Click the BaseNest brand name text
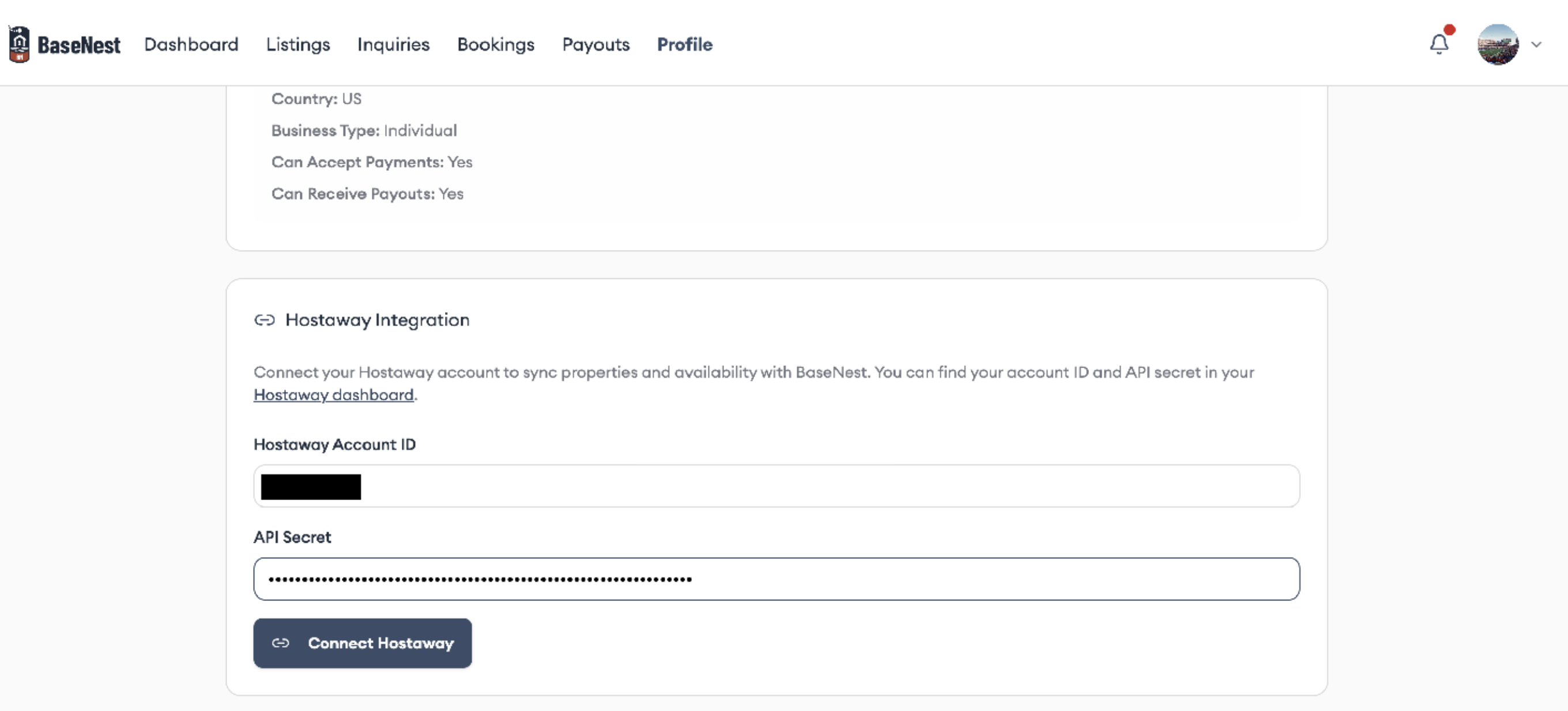 (x=79, y=45)
